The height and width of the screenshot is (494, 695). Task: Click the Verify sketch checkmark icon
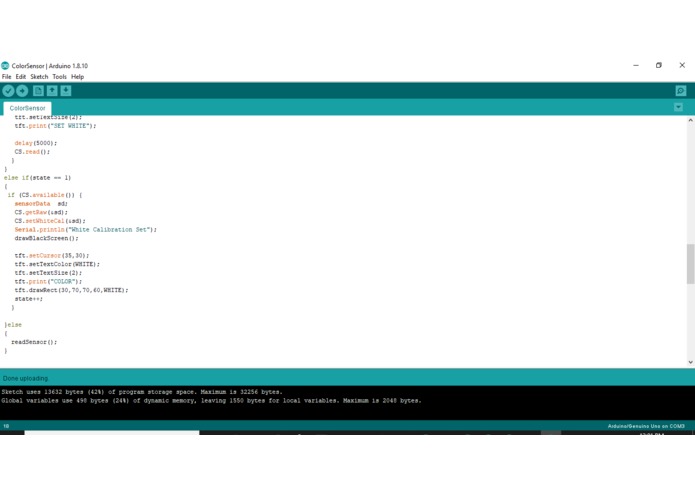[x=8, y=91]
